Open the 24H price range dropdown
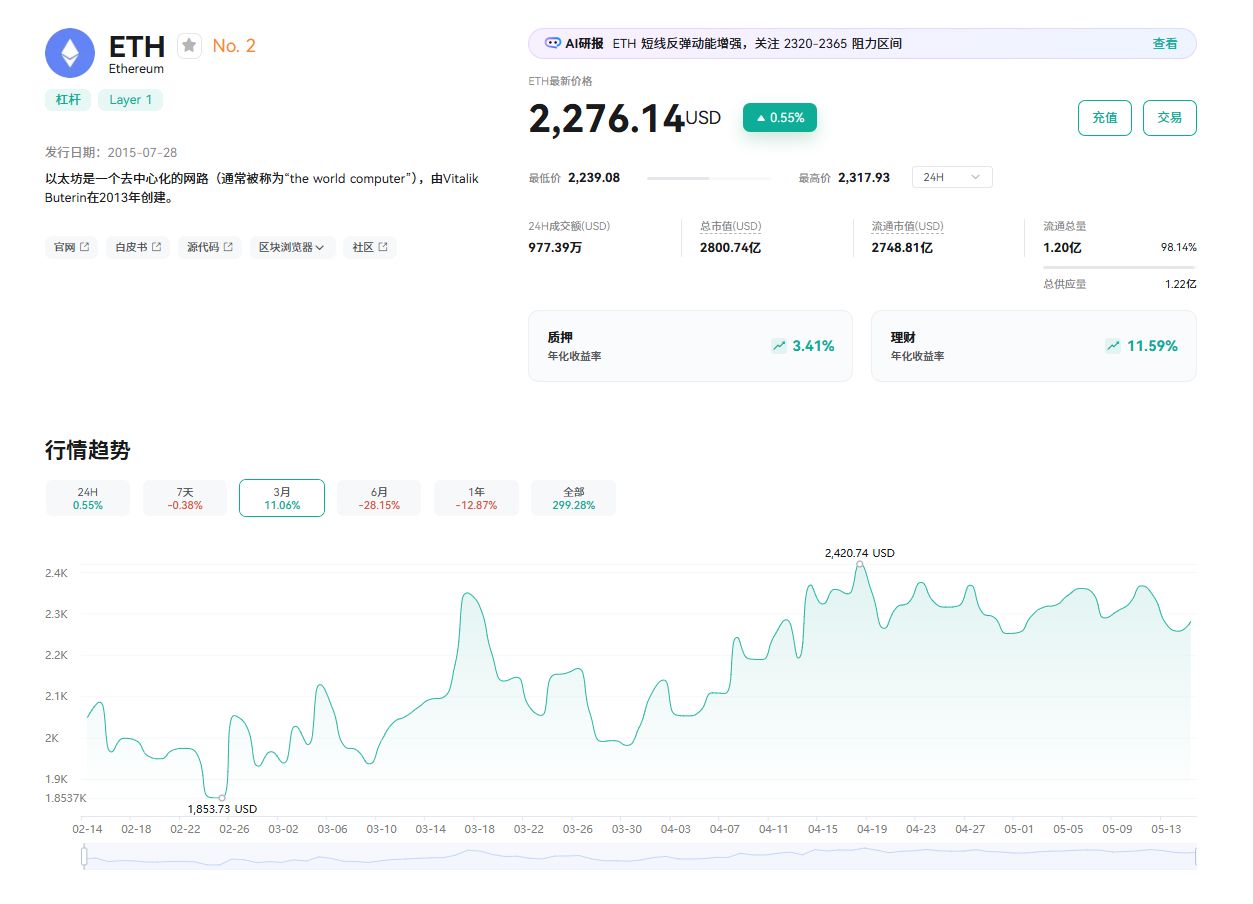 pos(952,177)
